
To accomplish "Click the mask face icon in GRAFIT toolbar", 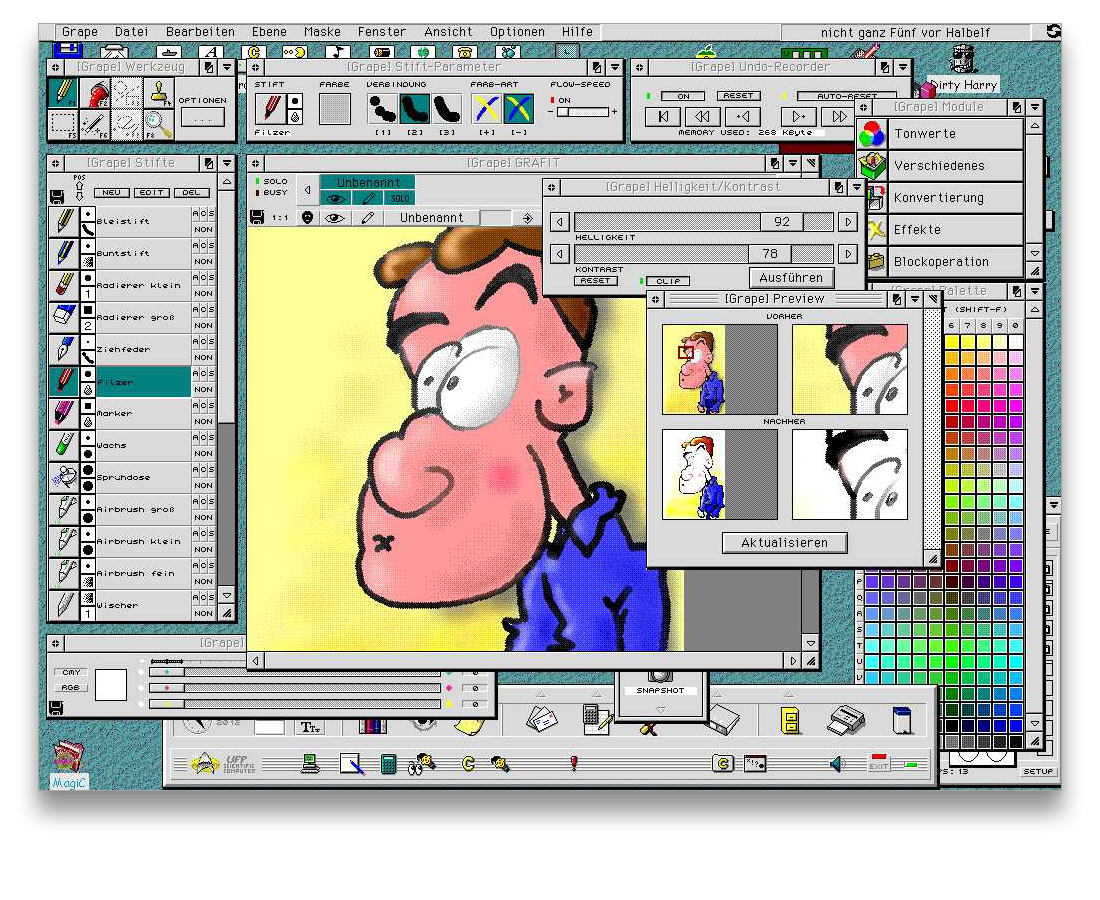I will click(307, 217).
